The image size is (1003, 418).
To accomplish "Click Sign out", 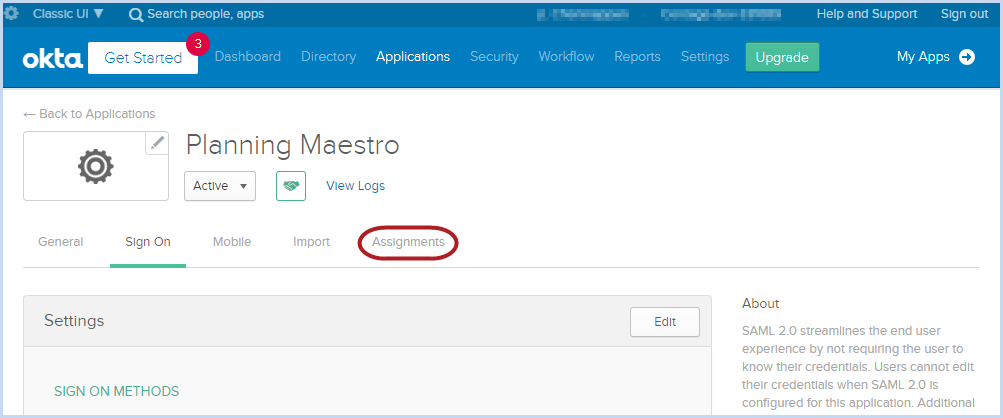I will tap(964, 13).
